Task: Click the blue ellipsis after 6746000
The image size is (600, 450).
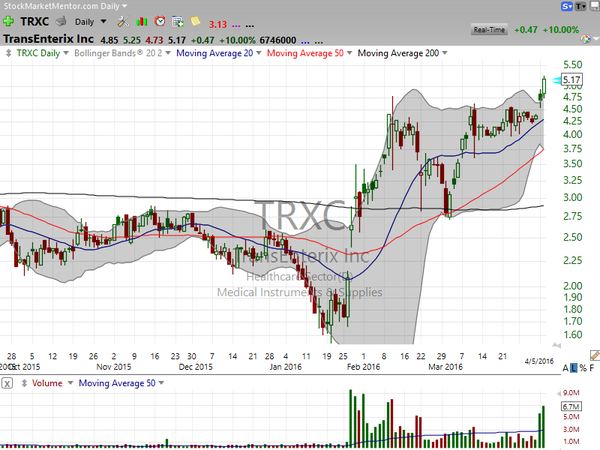Action: tap(305, 41)
